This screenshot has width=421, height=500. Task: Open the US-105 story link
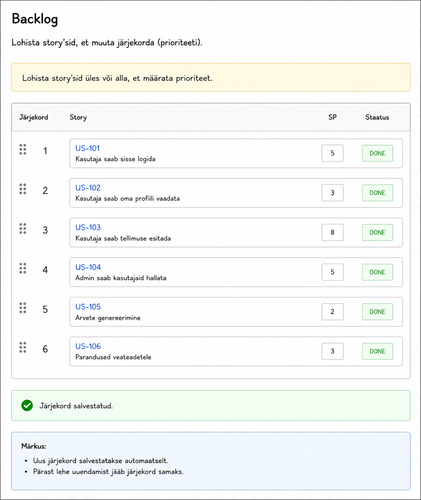(x=88, y=307)
